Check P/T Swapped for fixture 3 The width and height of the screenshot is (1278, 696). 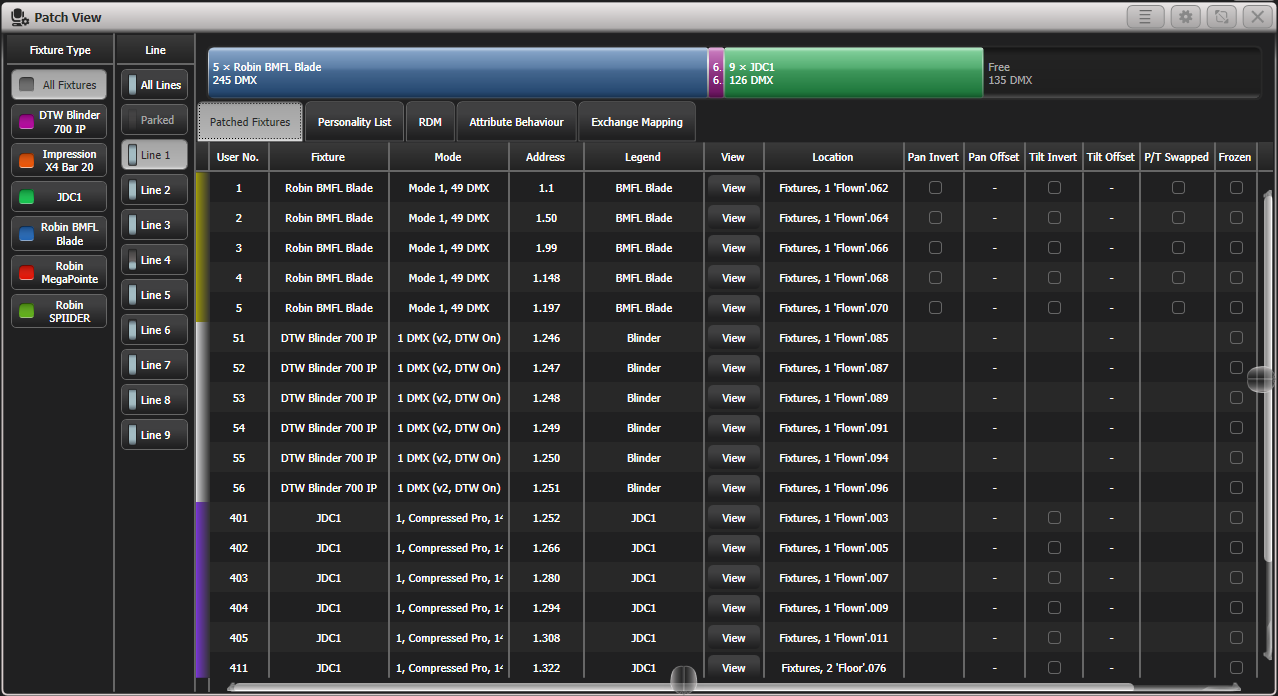click(x=1178, y=248)
